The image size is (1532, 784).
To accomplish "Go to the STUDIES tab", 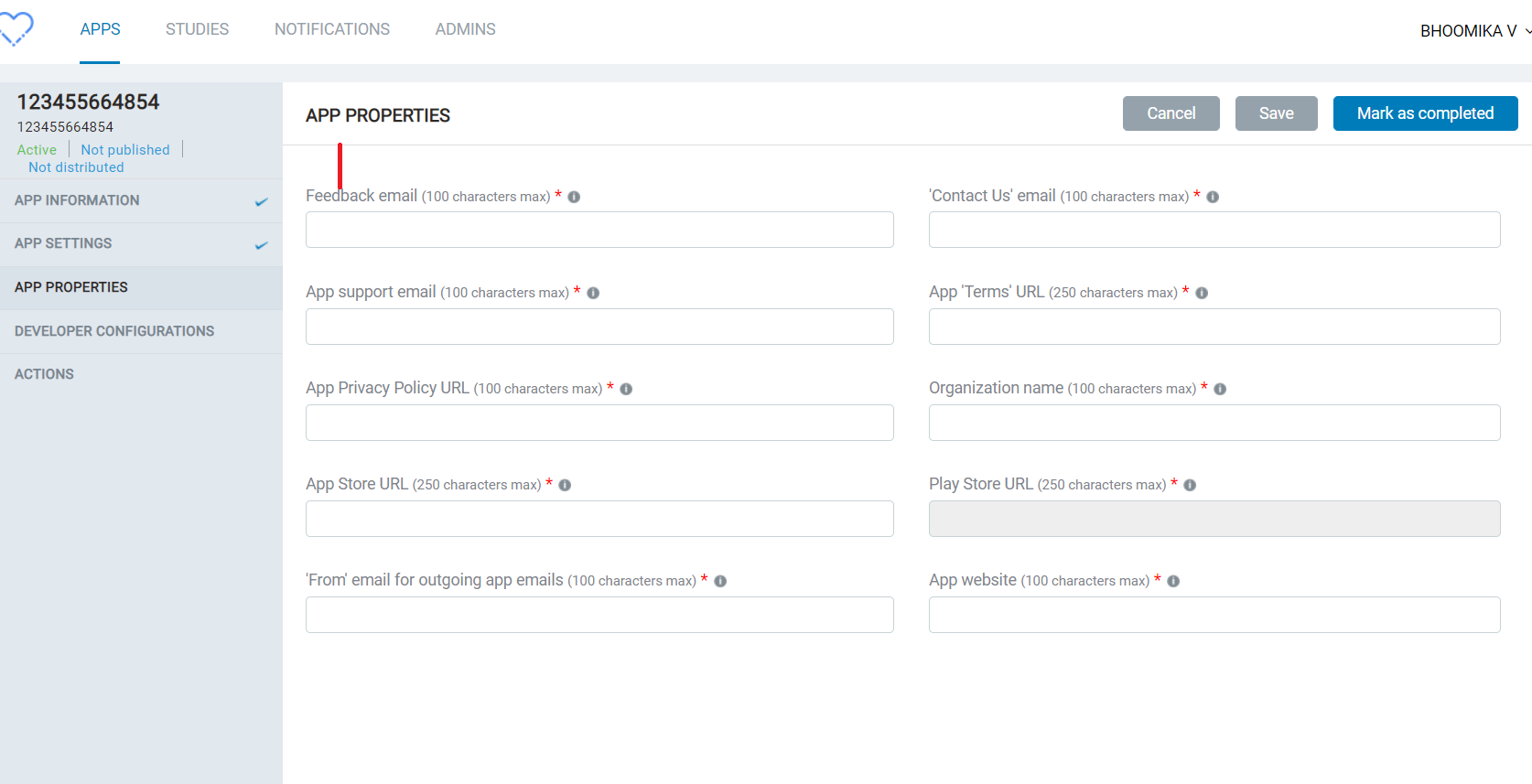I will click(197, 29).
